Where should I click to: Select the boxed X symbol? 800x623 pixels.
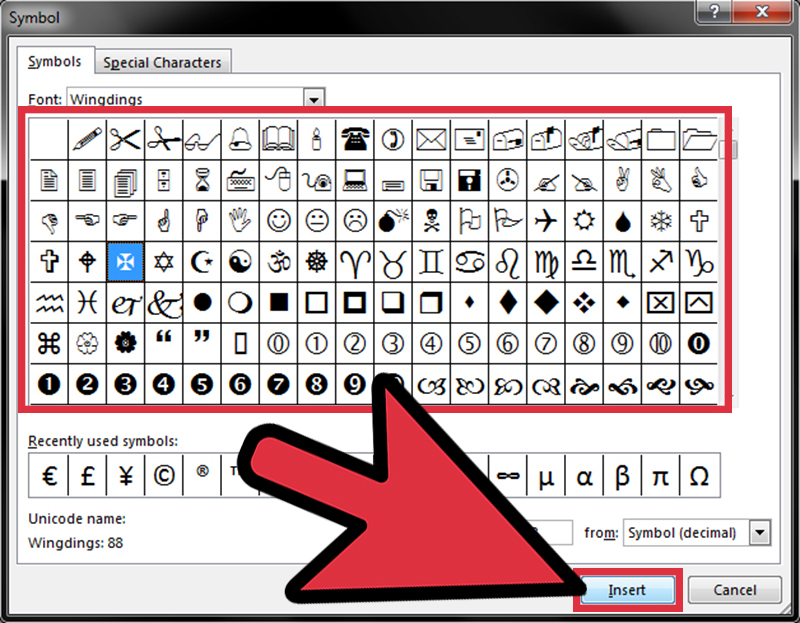click(661, 303)
